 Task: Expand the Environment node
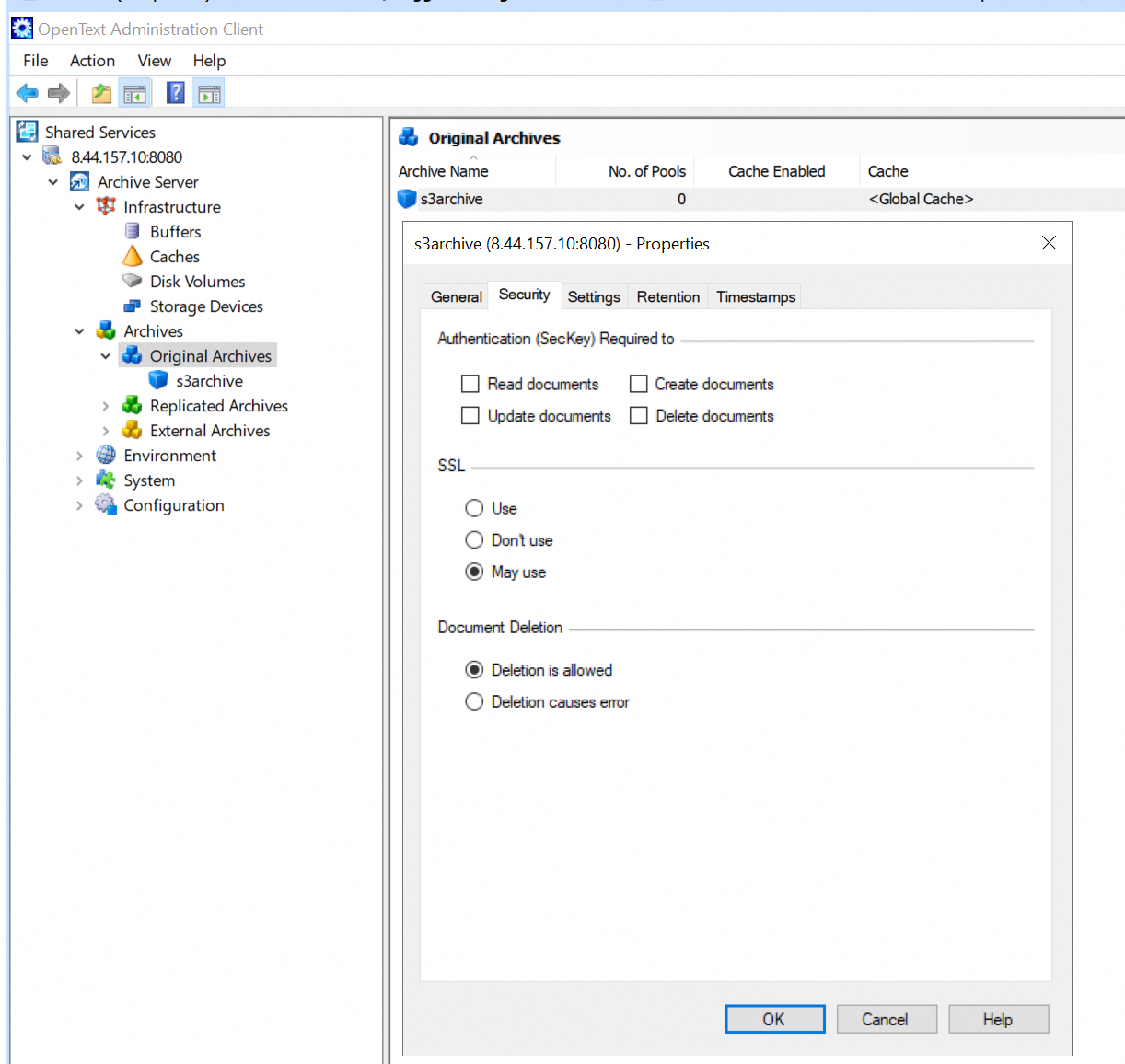point(79,456)
